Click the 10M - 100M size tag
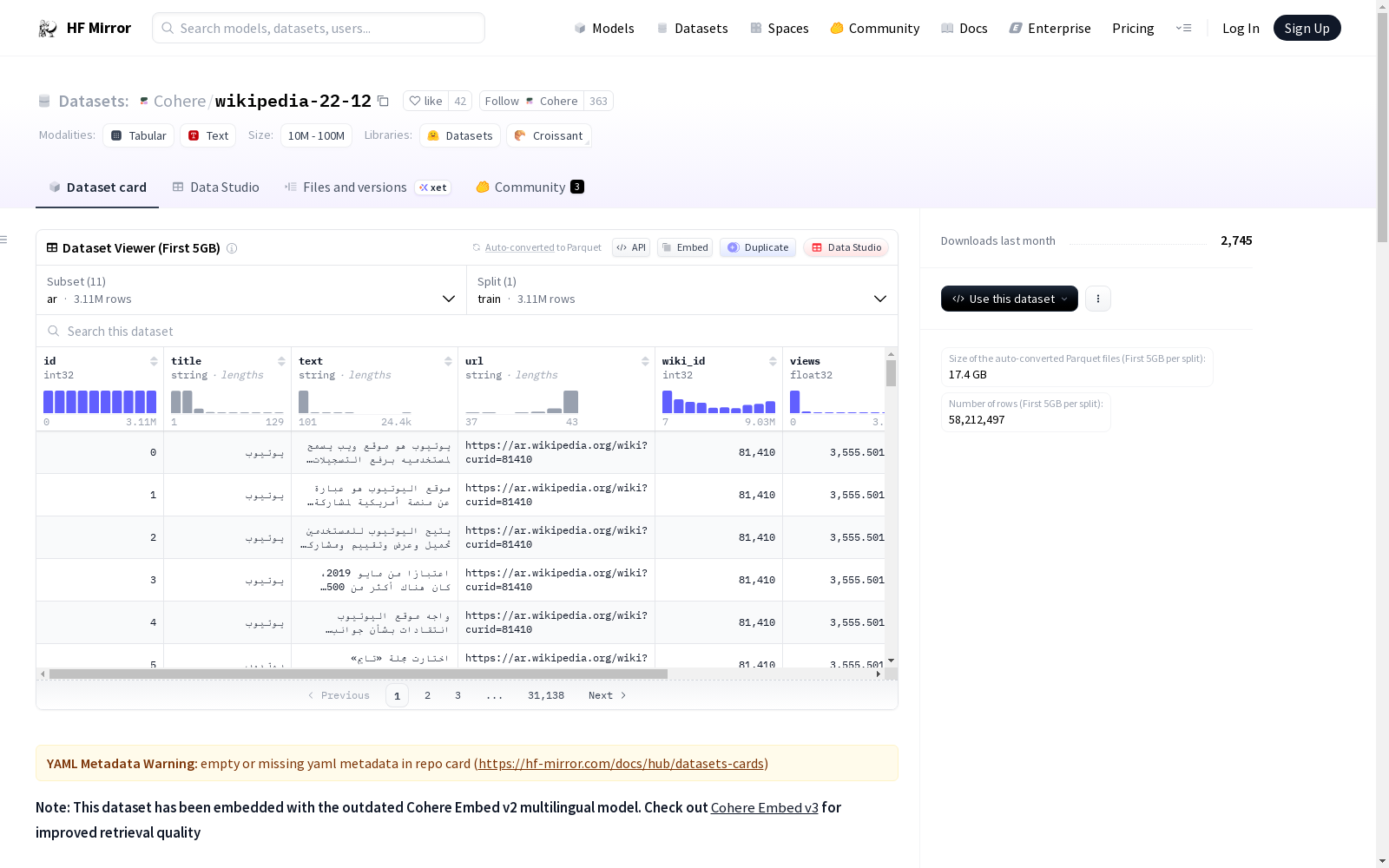The width and height of the screenshot is (1389, 868). click(x=316, y=135)
